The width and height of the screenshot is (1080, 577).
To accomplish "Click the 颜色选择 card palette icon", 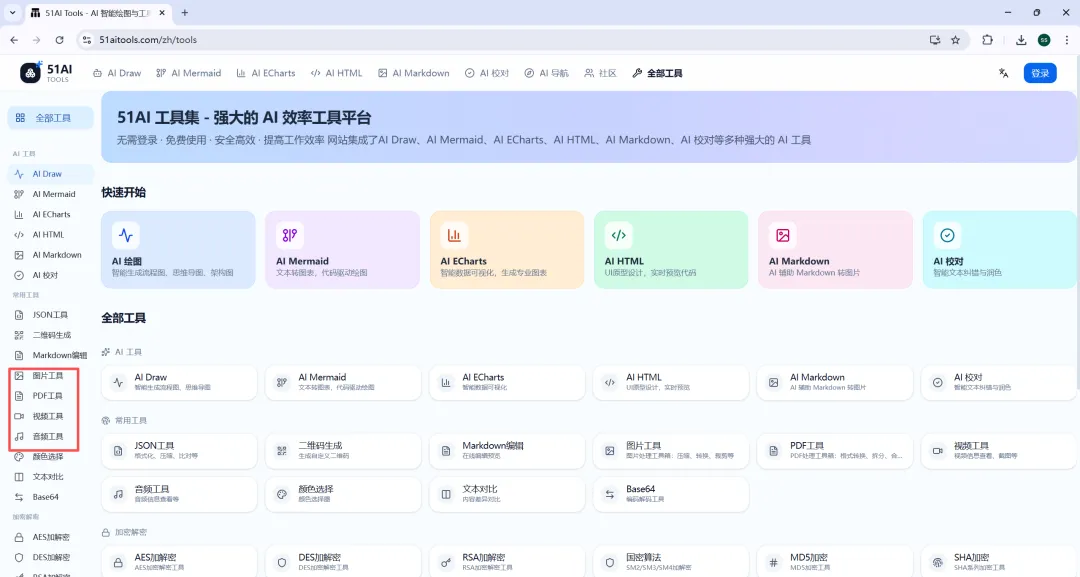I will tap(282, 494).
